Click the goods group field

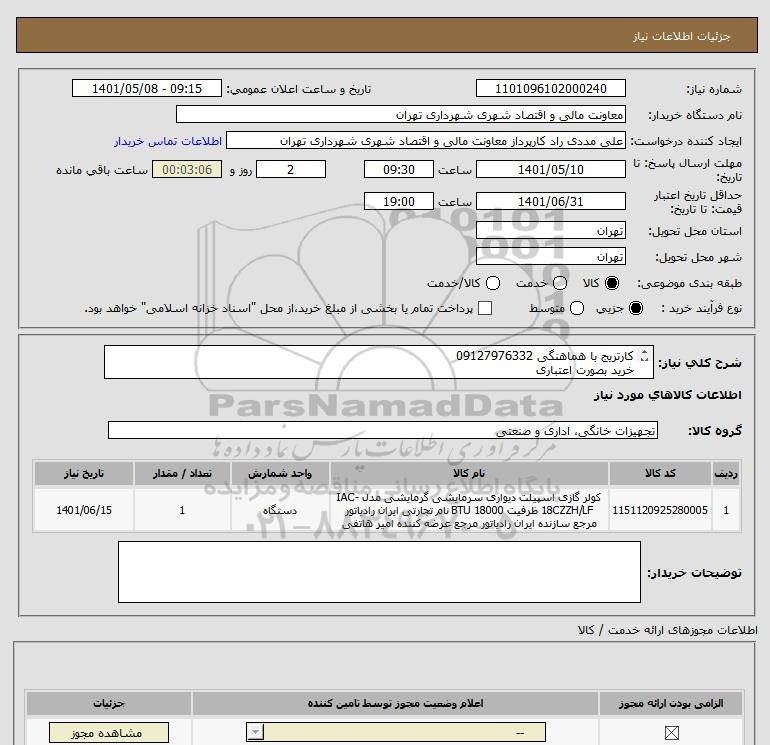[x=383, y=431]
